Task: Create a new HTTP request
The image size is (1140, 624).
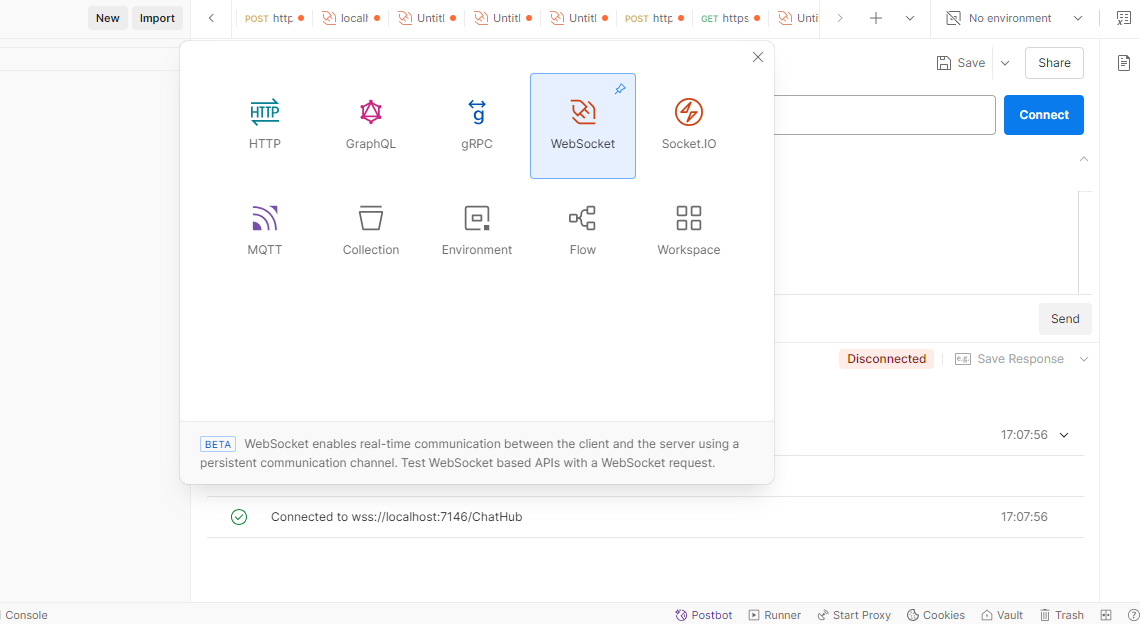Action: click(264, 123)
